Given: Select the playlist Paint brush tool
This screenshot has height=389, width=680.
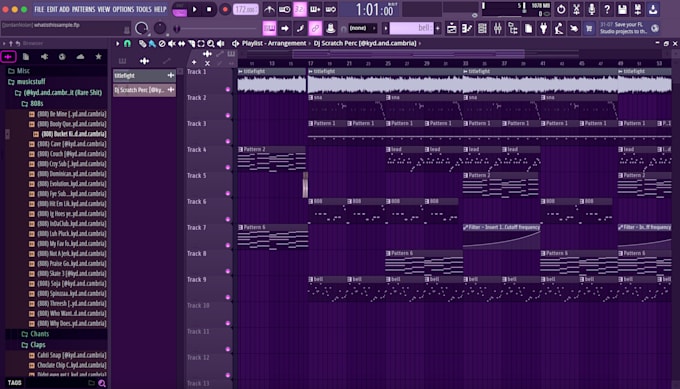Looking at the screenshot, I should (152, 43).
